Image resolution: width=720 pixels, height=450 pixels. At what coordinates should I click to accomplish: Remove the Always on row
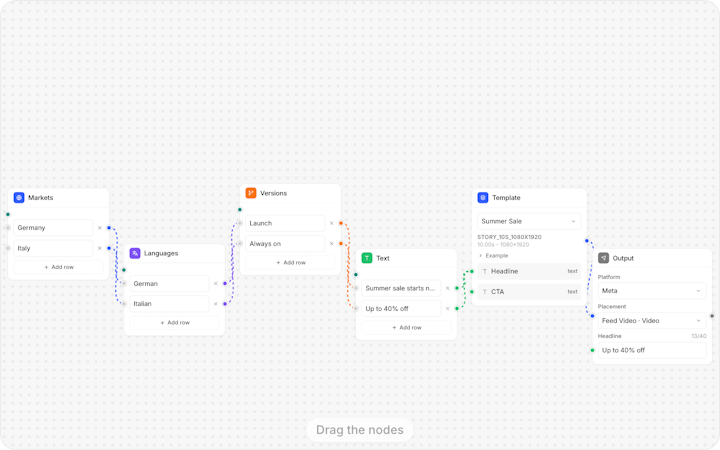pyautogui.click(x=332, y=243)
